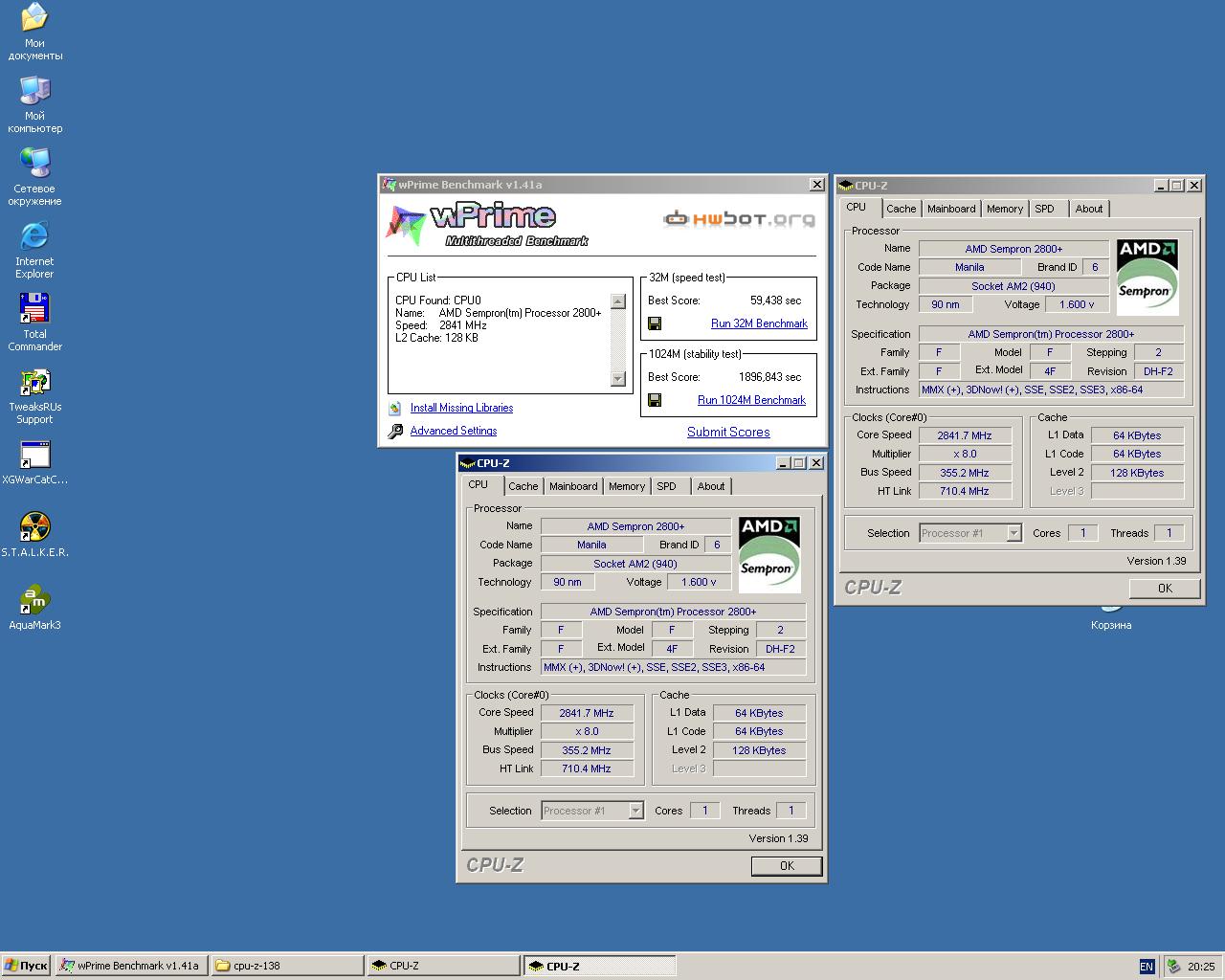Open the Network Neighborhood desktop icon
This screenshot has width=1225, height=980.
[x=34, y=177]
